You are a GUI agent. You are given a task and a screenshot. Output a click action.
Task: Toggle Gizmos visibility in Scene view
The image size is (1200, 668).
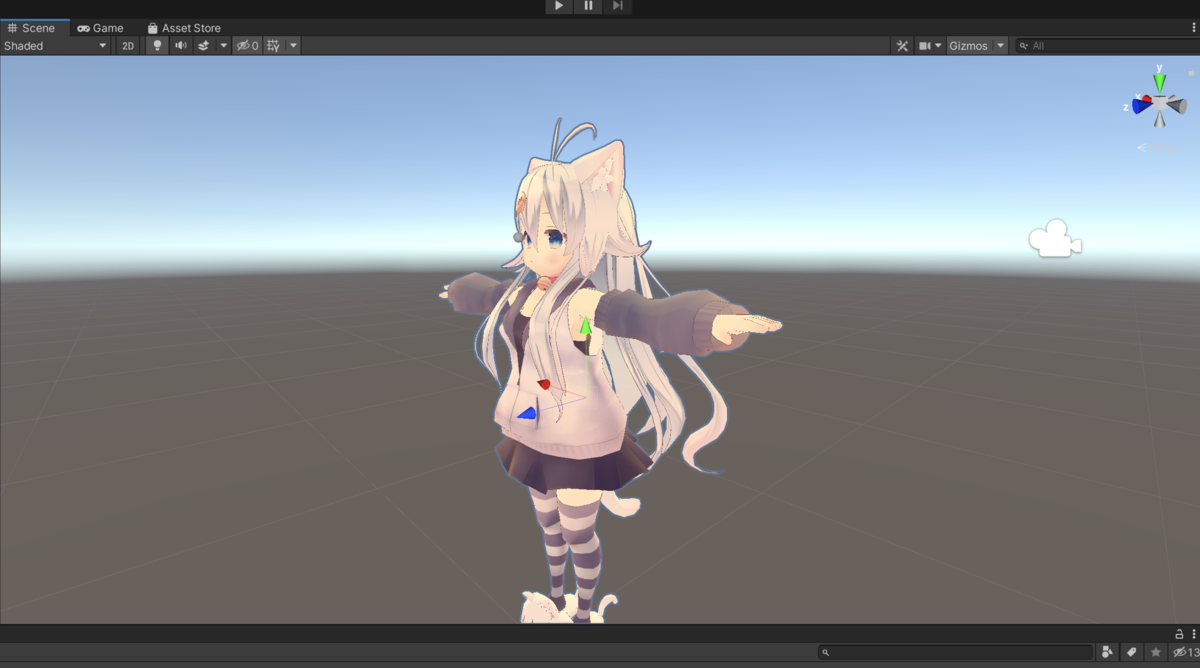coord(970,45)
